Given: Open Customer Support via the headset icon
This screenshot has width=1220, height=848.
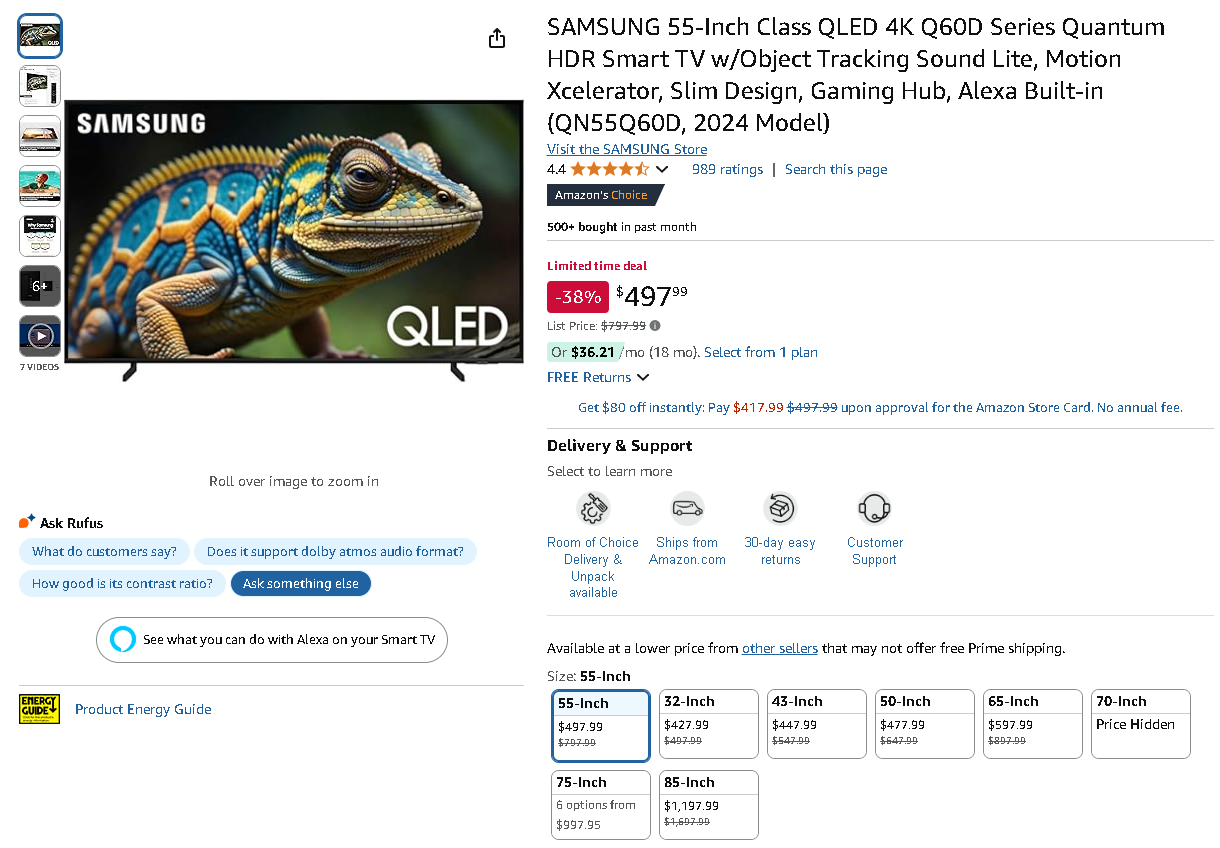Looking at the screenshot, I should coord(874,508).
